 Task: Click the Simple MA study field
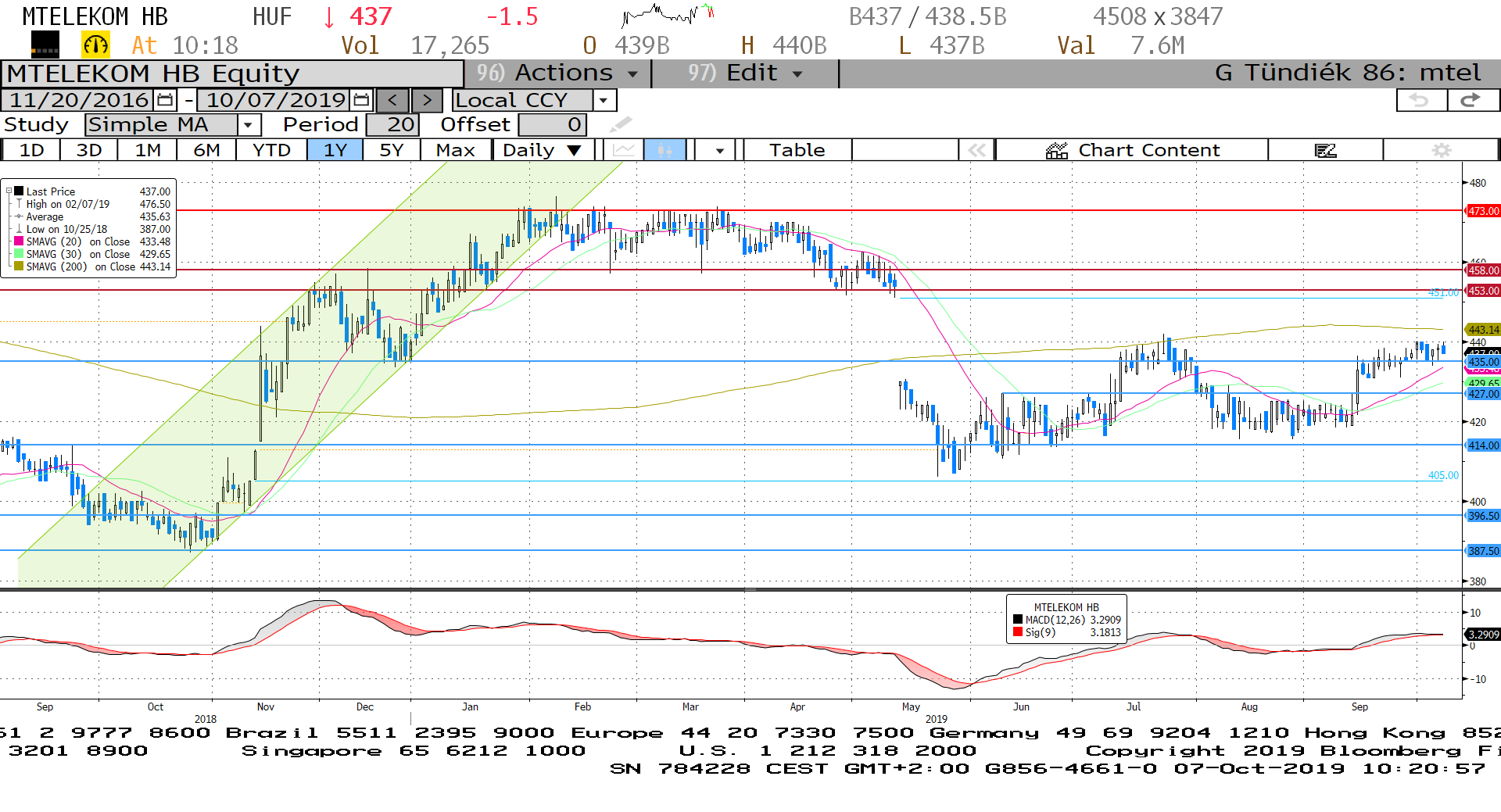(x=162, y=124)
